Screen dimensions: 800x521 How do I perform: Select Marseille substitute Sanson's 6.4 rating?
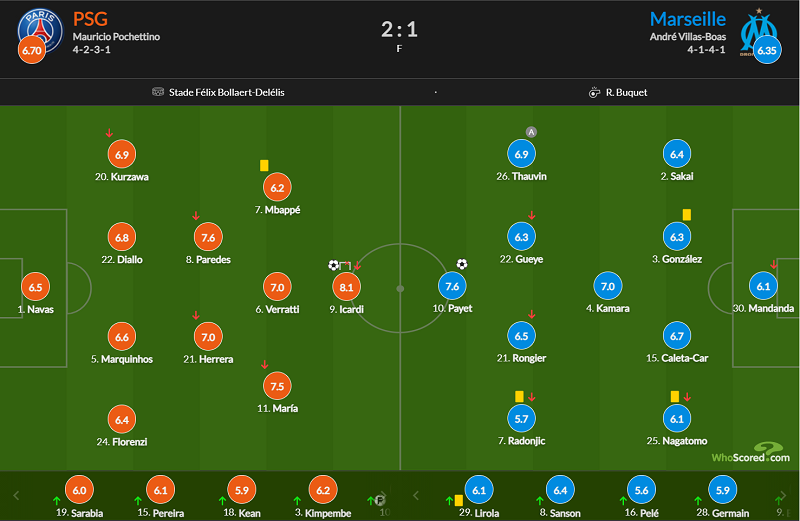[560, 490]
